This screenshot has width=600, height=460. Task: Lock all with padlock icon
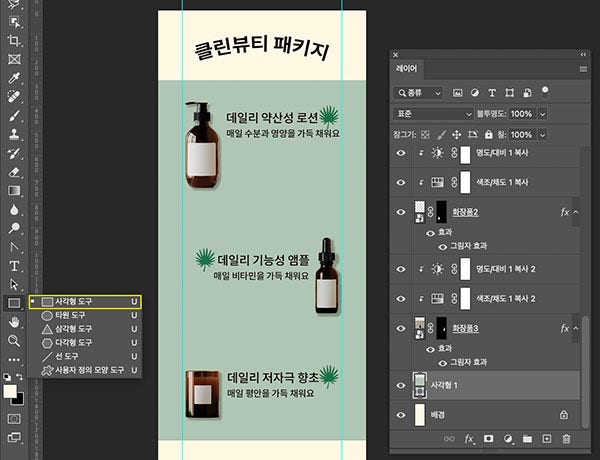[x=489, y=135]
